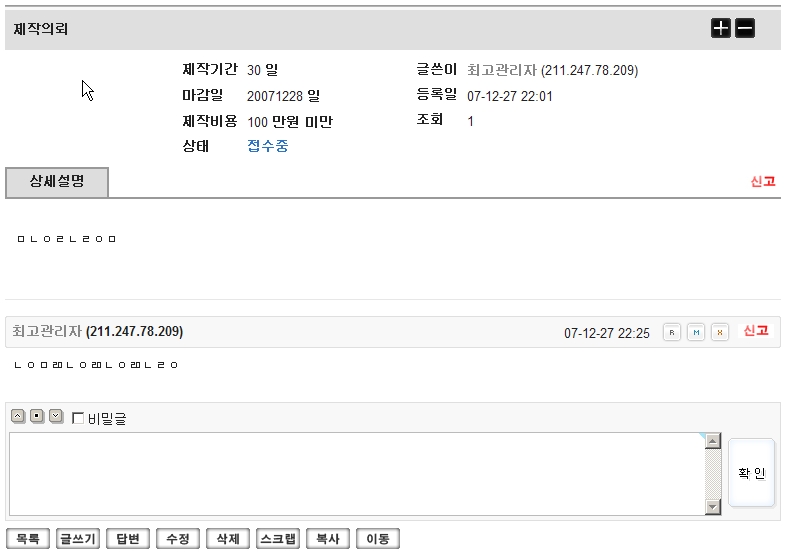Click inside the comment text area
The image size is (786, 556).
point(355,473)
